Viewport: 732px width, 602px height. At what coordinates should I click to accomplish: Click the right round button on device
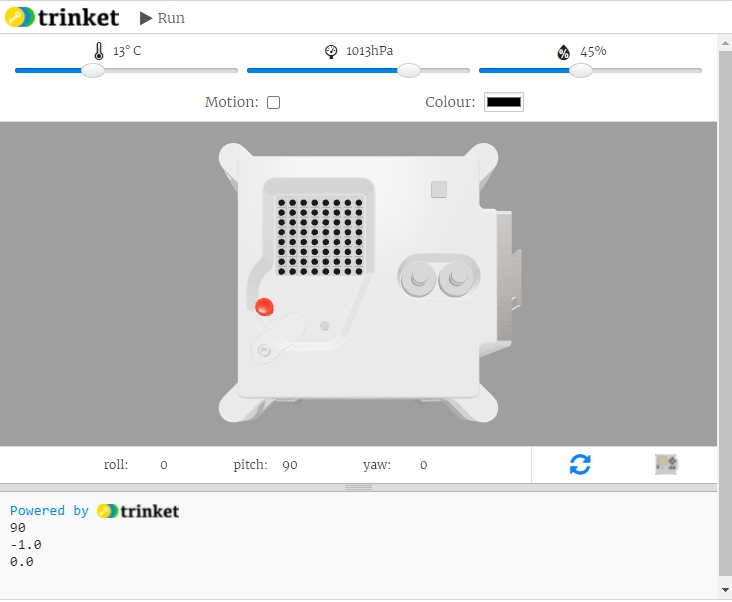click(457, 279)
